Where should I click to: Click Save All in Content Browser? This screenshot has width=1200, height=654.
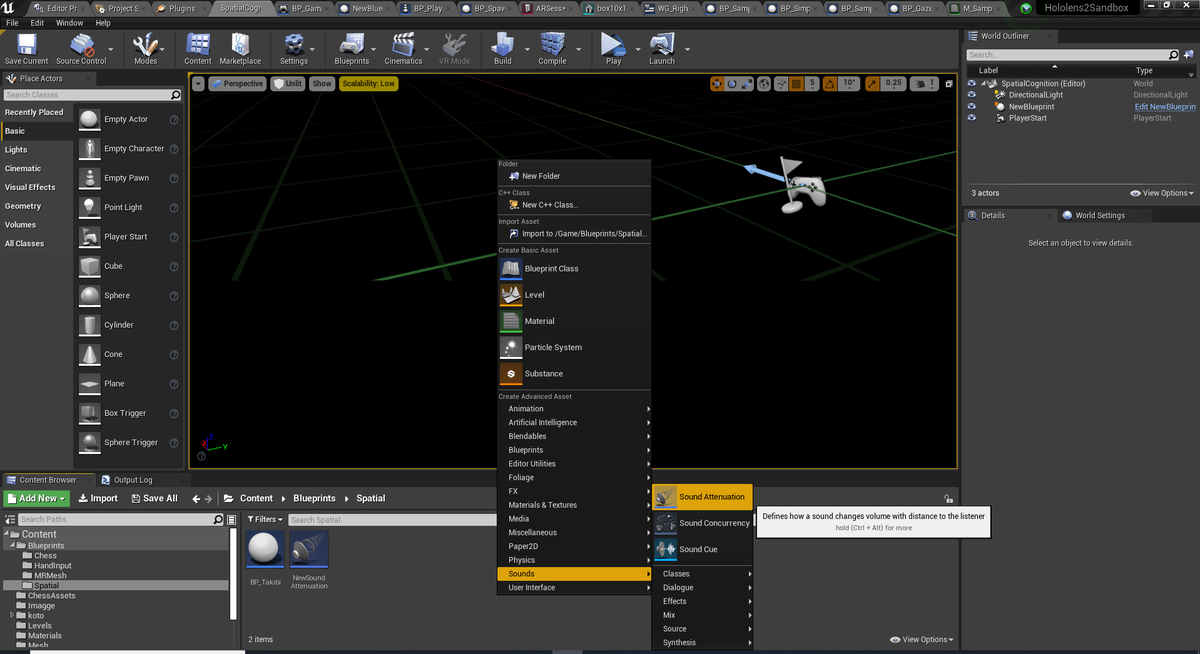coord(154,498)
